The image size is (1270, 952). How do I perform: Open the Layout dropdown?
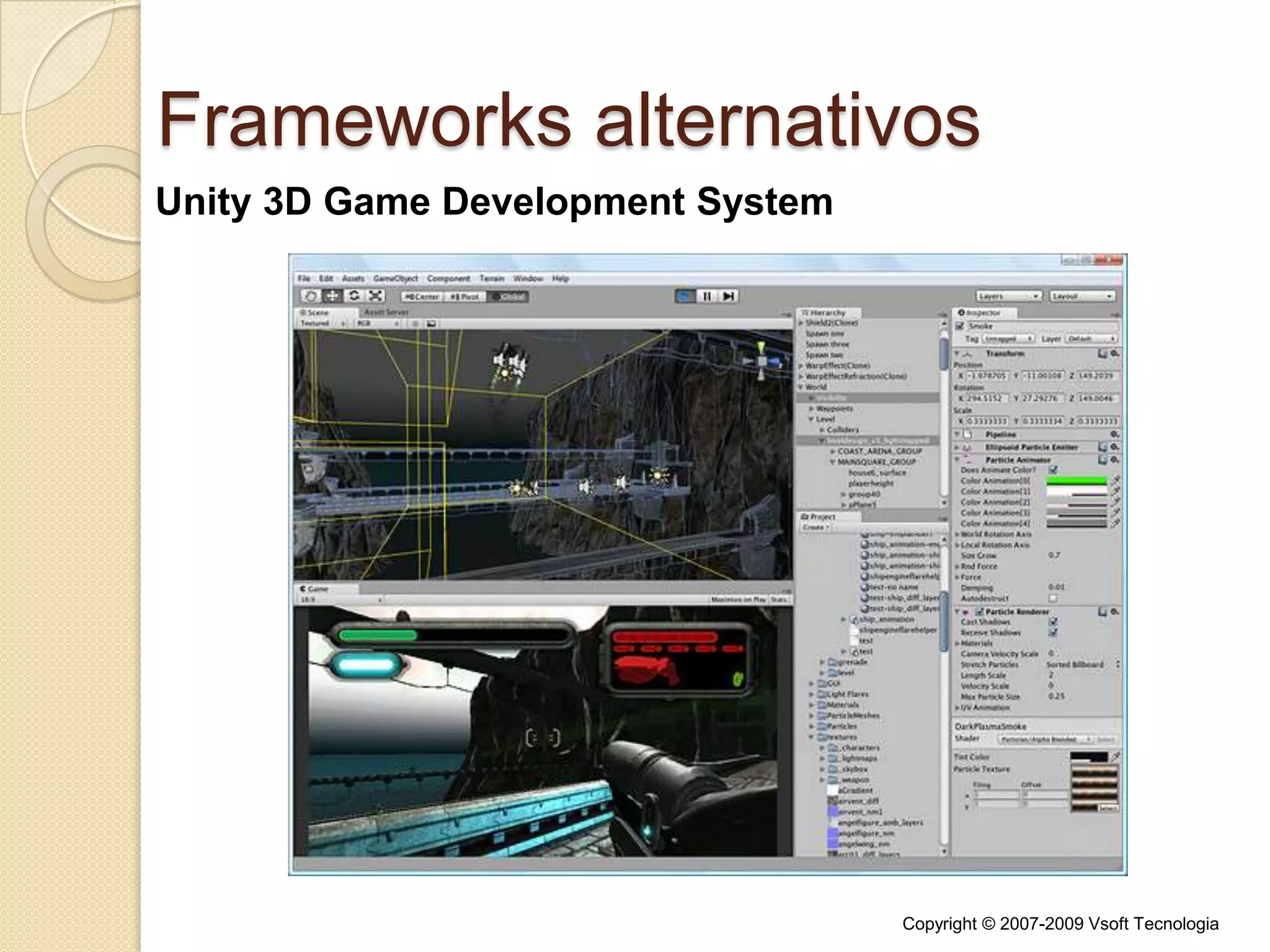pyautogui.click(x=1082, y=296)
